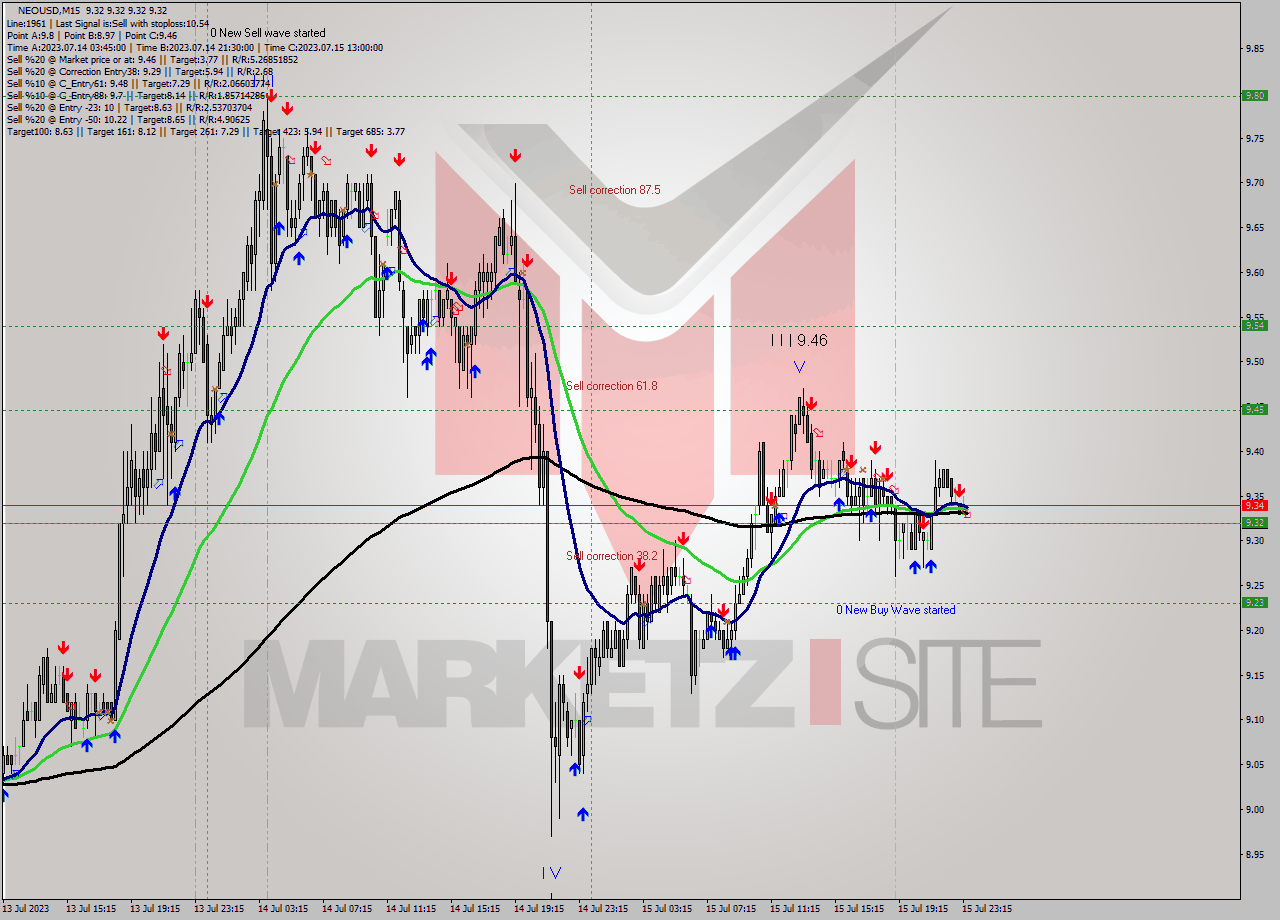
Task: Click the 8.95 price axis label
Action: click(1256, 855)
